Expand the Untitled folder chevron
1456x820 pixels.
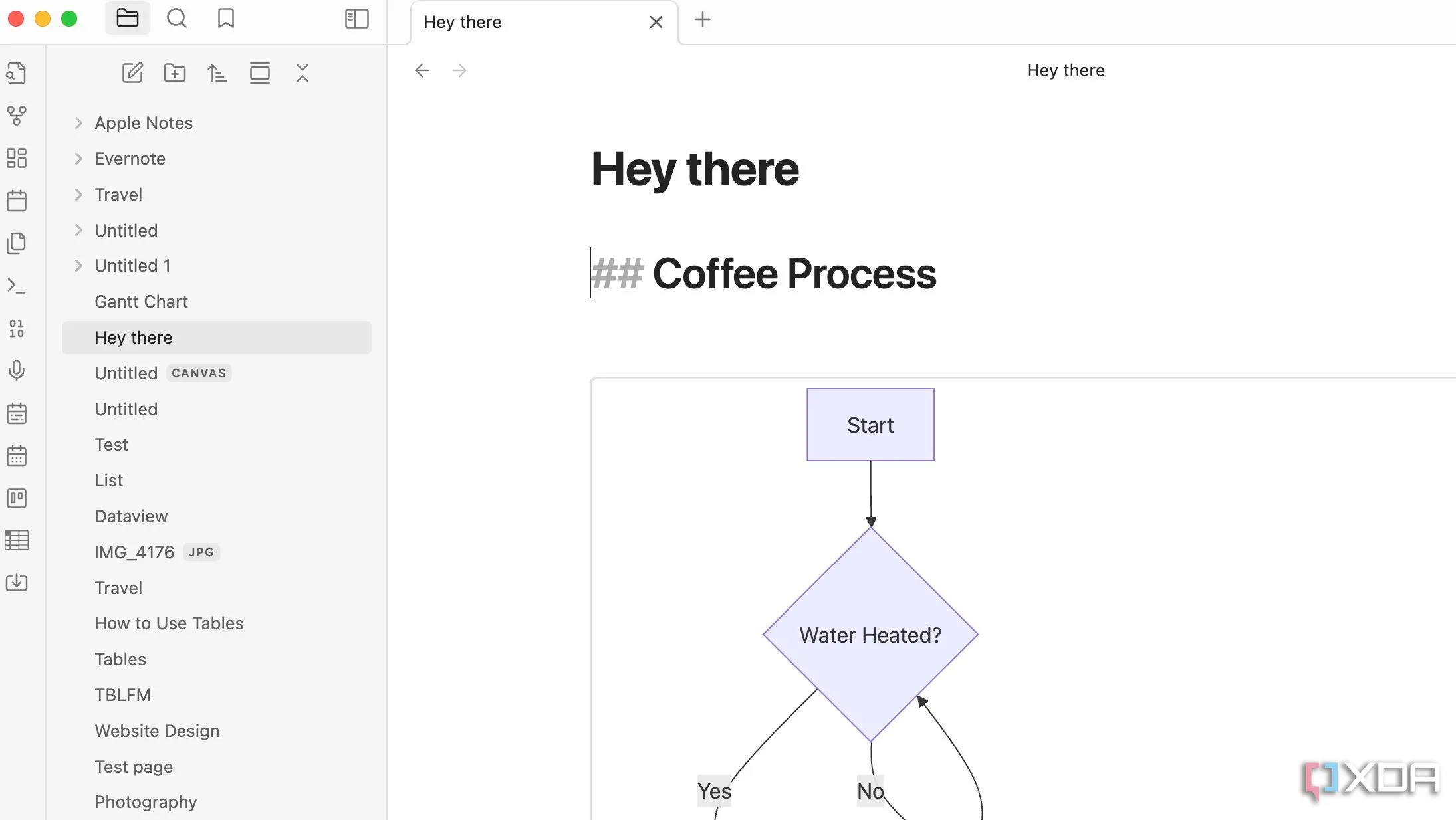click(x=78, y=230)
